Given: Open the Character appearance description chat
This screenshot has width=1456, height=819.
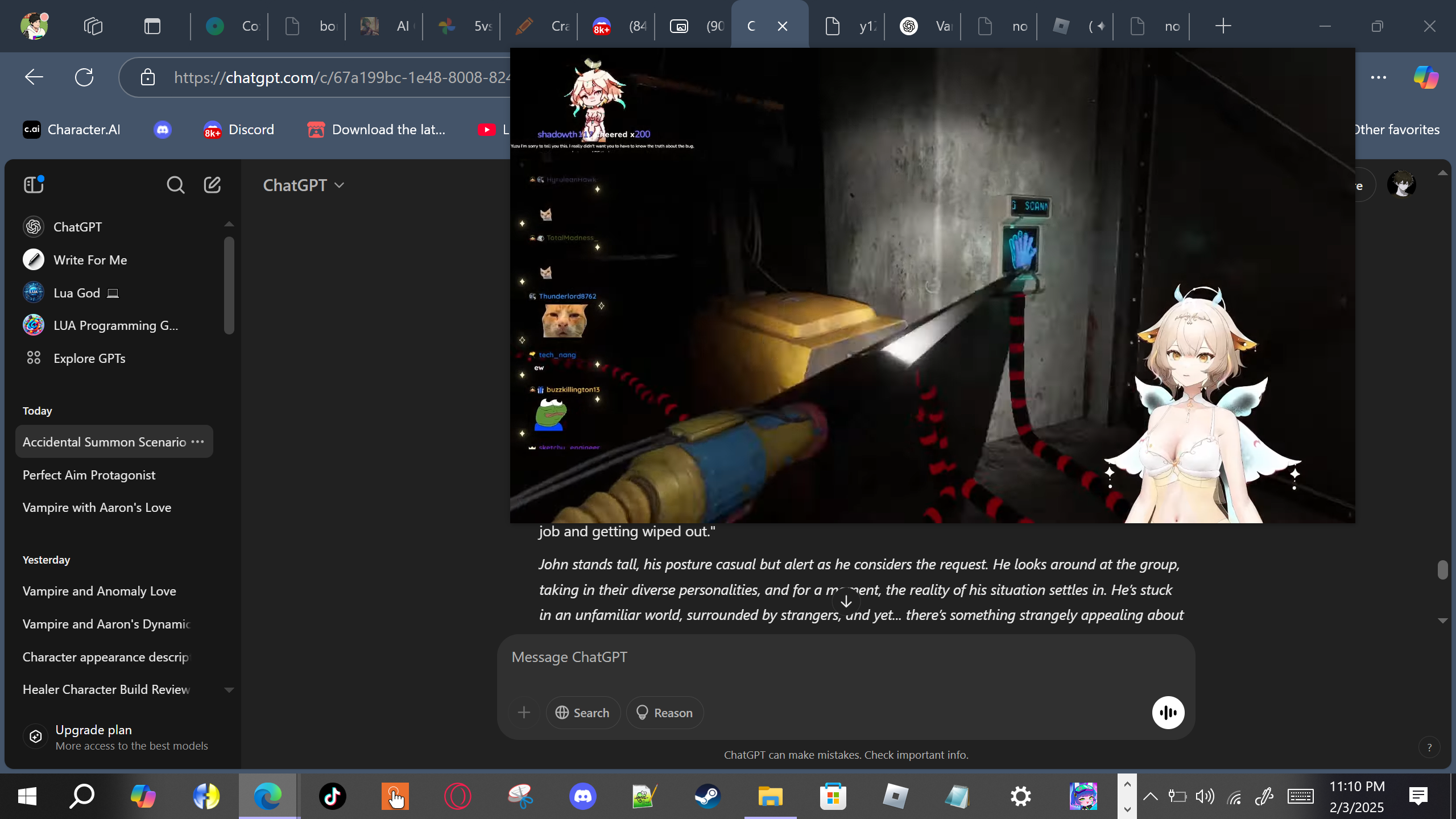Looking at the screenshot, I should tap(114, 657).
